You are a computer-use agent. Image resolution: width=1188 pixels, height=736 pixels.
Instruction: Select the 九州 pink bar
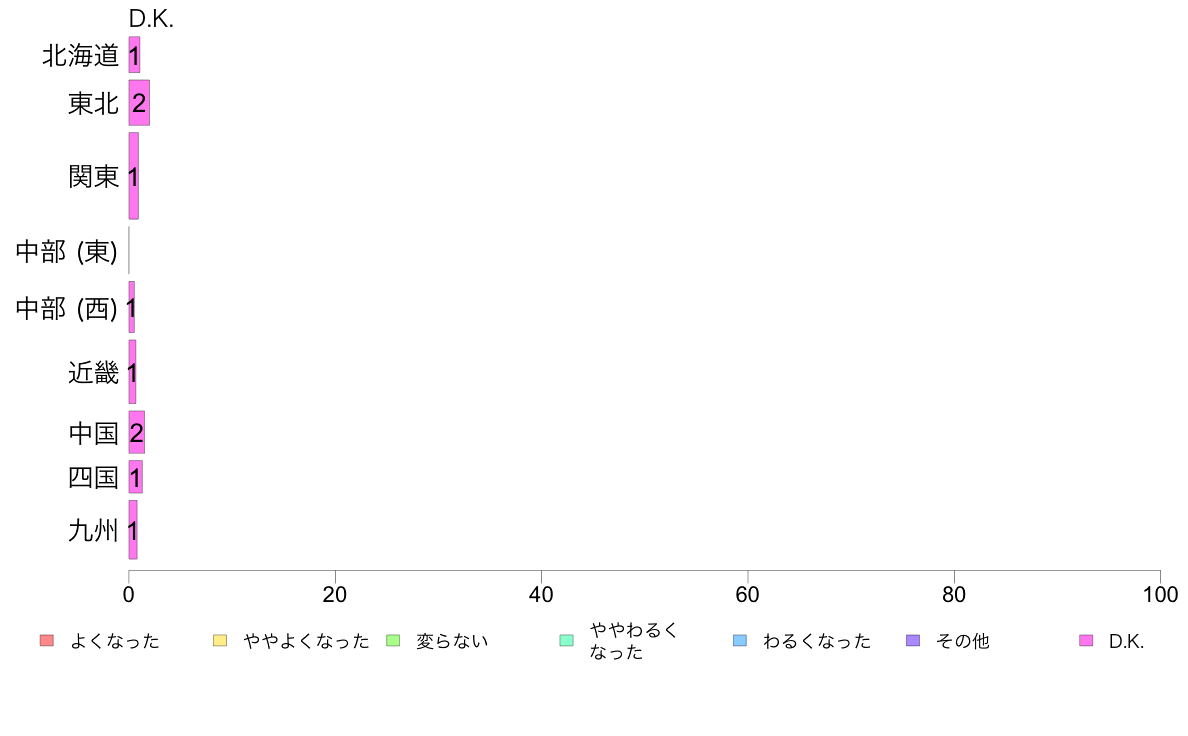(133, 530)
